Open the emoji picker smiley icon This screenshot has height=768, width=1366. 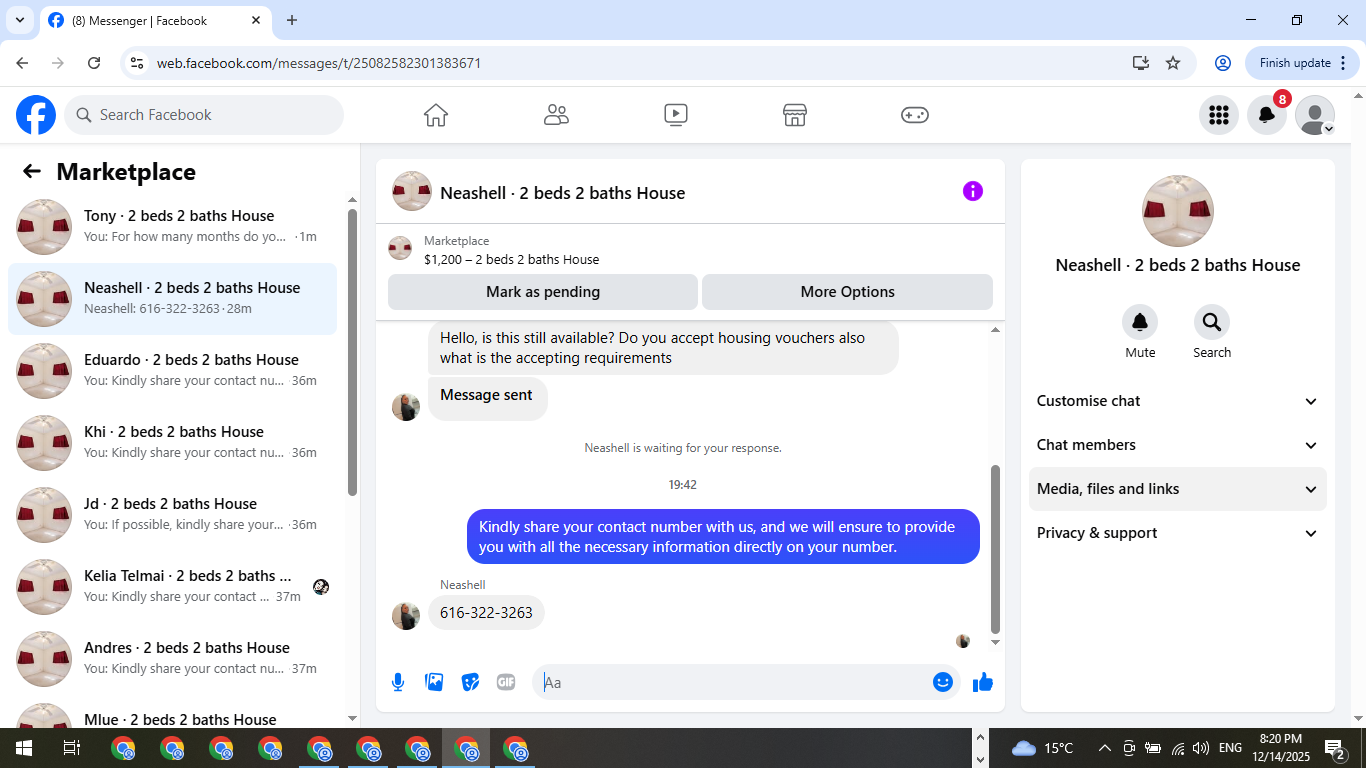pos(942,682)
